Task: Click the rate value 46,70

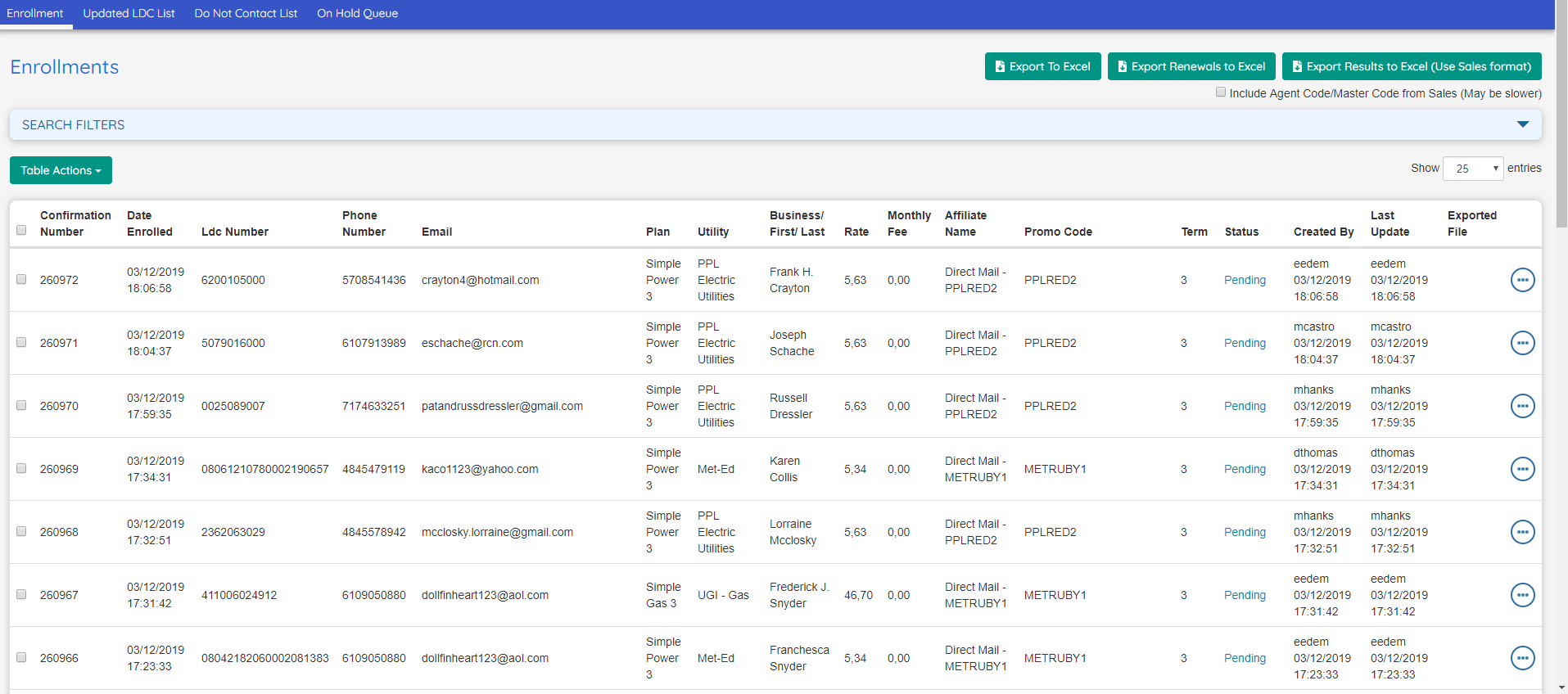Action: [858, 595]
